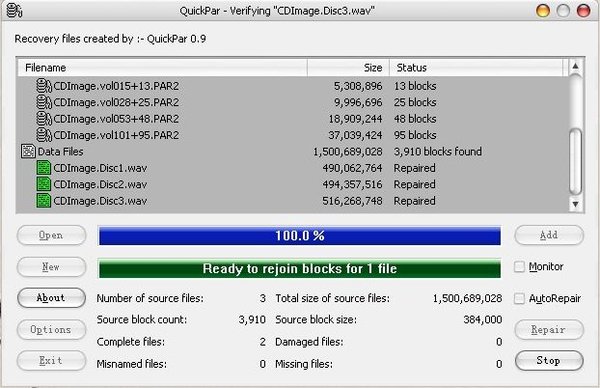Click the green file icon for CDImage.Disc2.wav
Image resolution: width=600 pixels, height=388 pixels.
[x=44, y=184]
